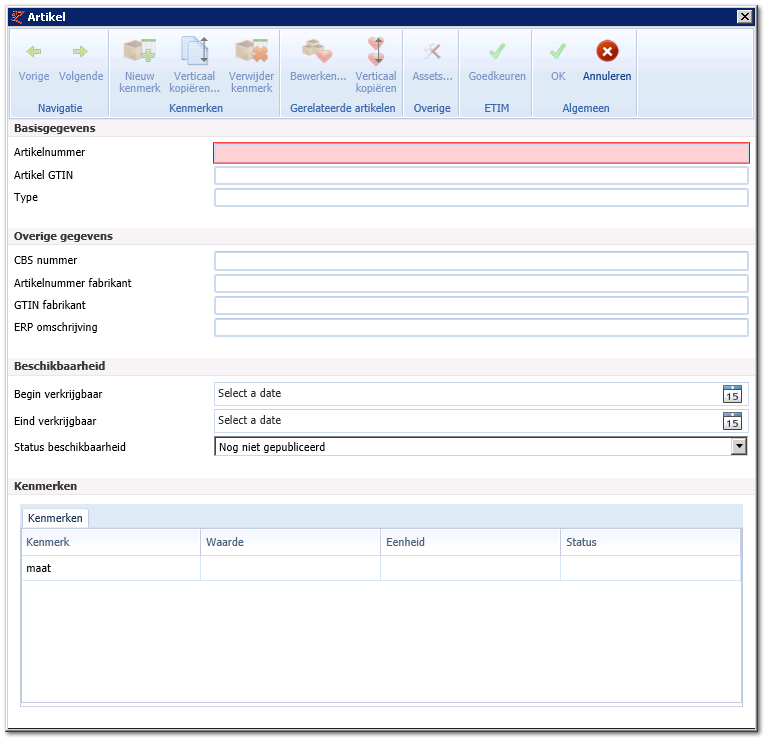
Task: Click the Artikel window title icon
Action: [18, 17]
